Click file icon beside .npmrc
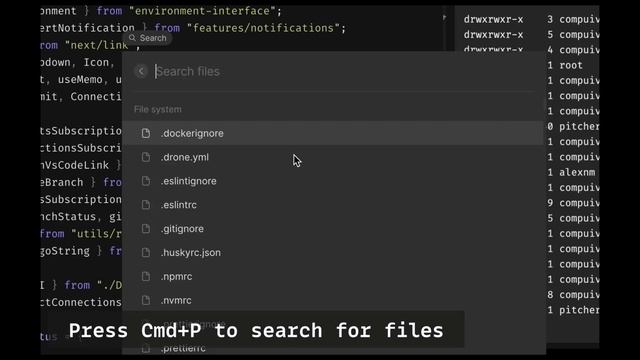Viewport: 640px width, 360px height. [x=146, y=276]
